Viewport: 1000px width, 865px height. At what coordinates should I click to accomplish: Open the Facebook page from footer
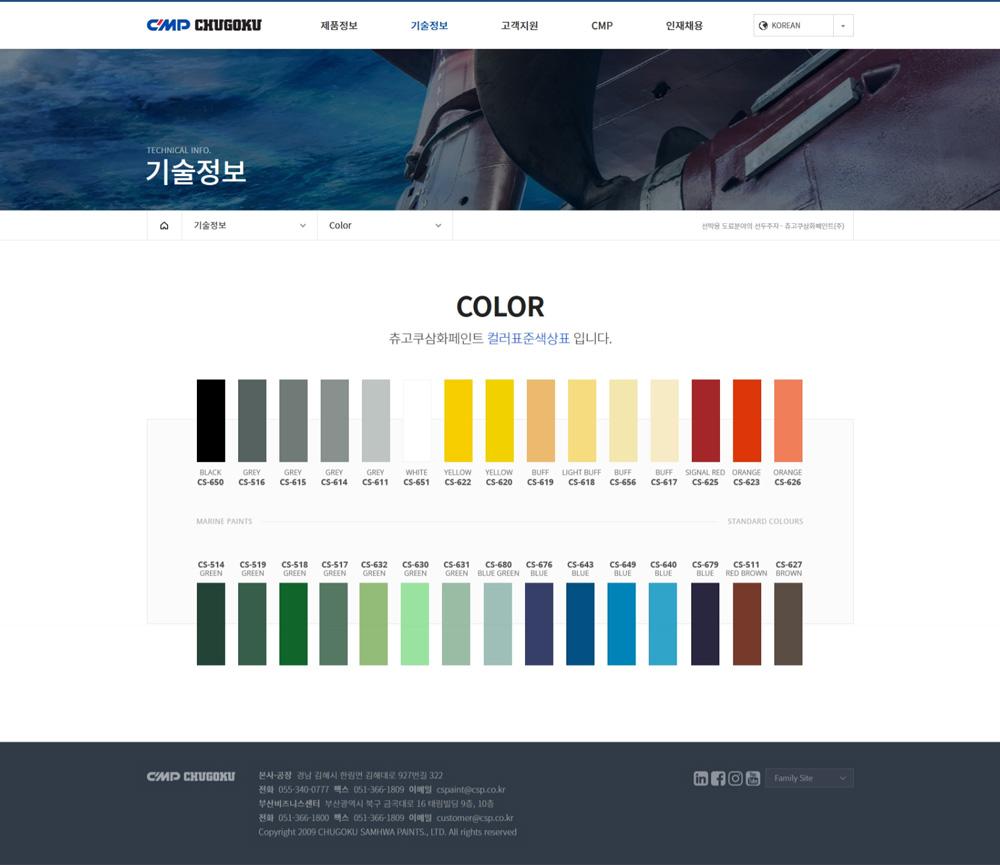pyautogui.click(x=718, y=778)
